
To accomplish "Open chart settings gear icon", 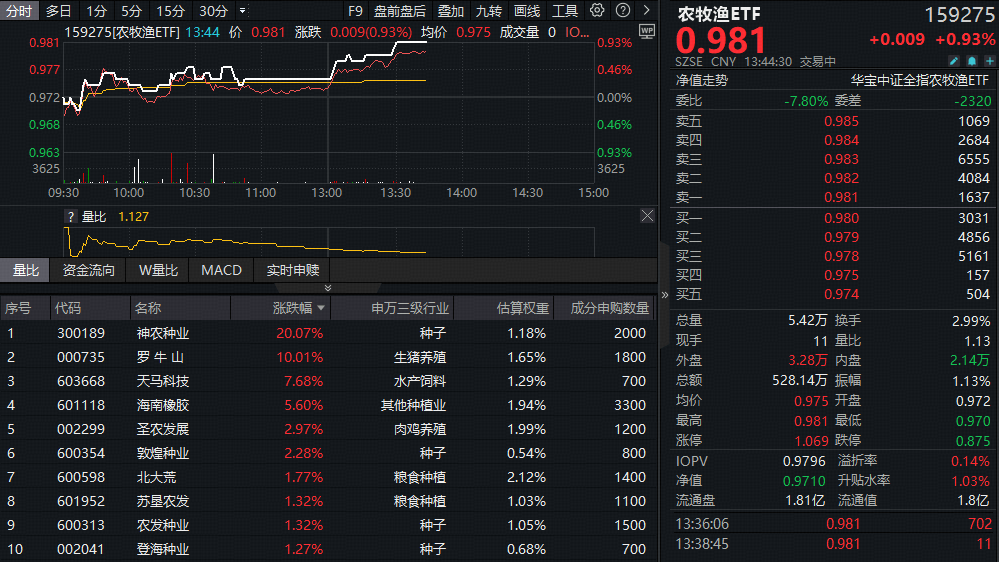I will 597,11.
